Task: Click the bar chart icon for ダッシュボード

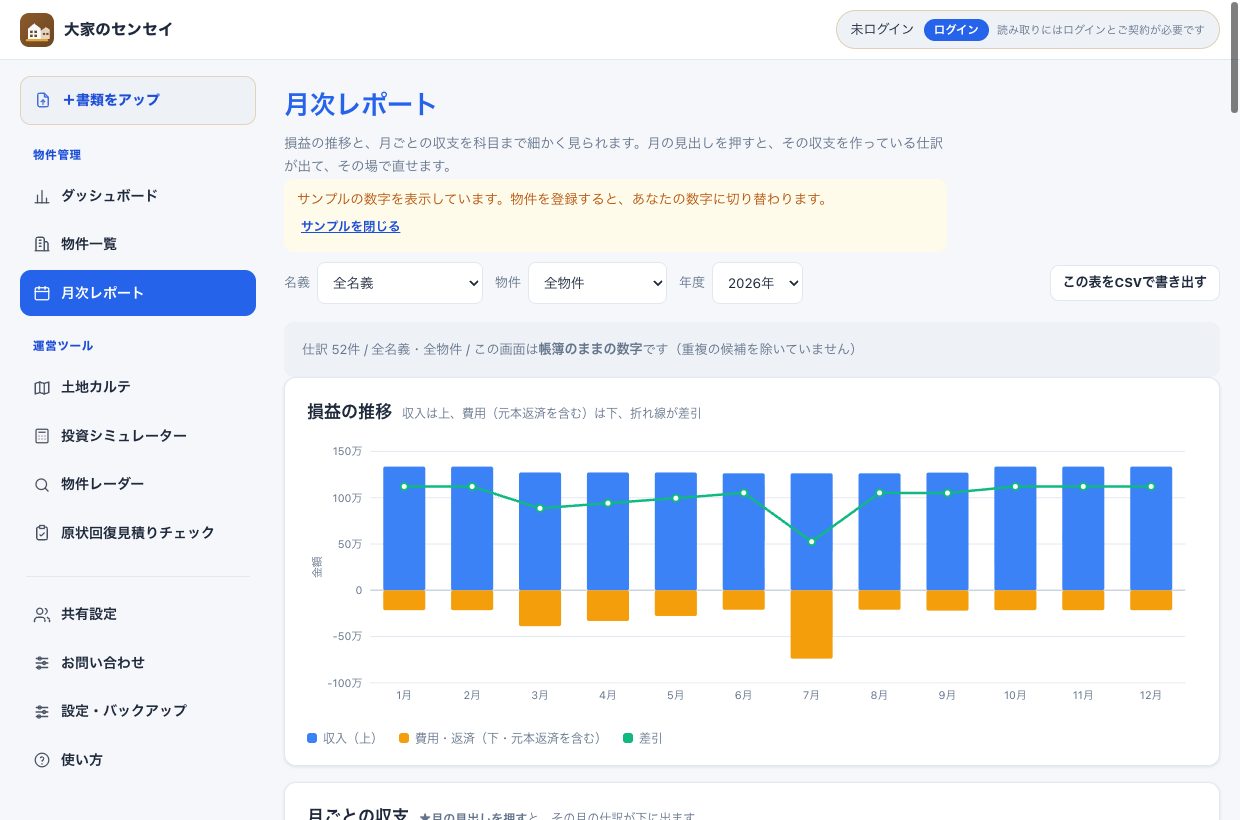Action: (x=42, y=196)
